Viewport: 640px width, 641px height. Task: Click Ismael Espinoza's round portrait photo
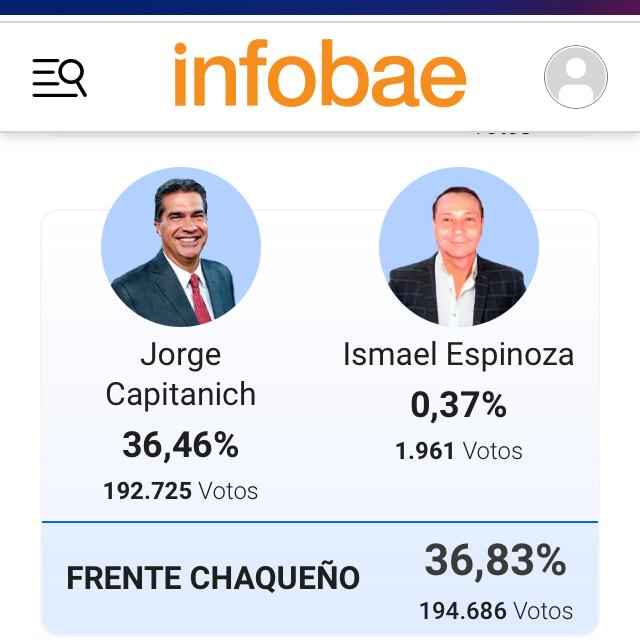pos(459,247)
